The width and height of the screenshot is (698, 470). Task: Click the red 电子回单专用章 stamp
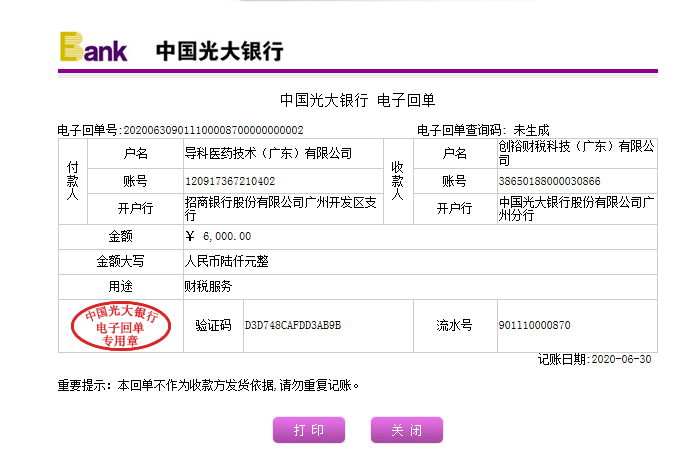tap(121, 327)
